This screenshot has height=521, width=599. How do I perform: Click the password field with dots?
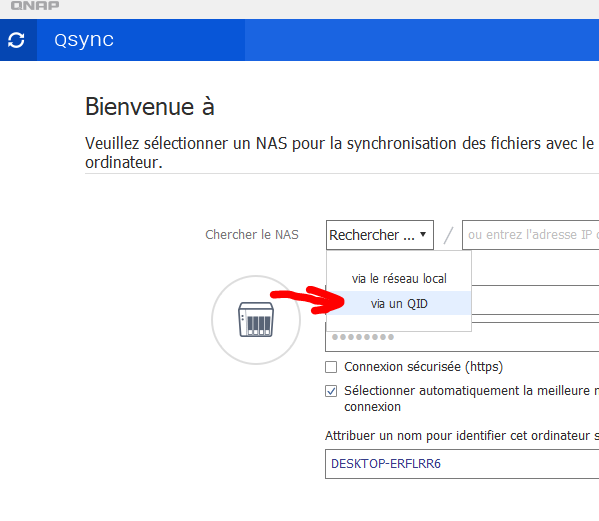[462, 338]
